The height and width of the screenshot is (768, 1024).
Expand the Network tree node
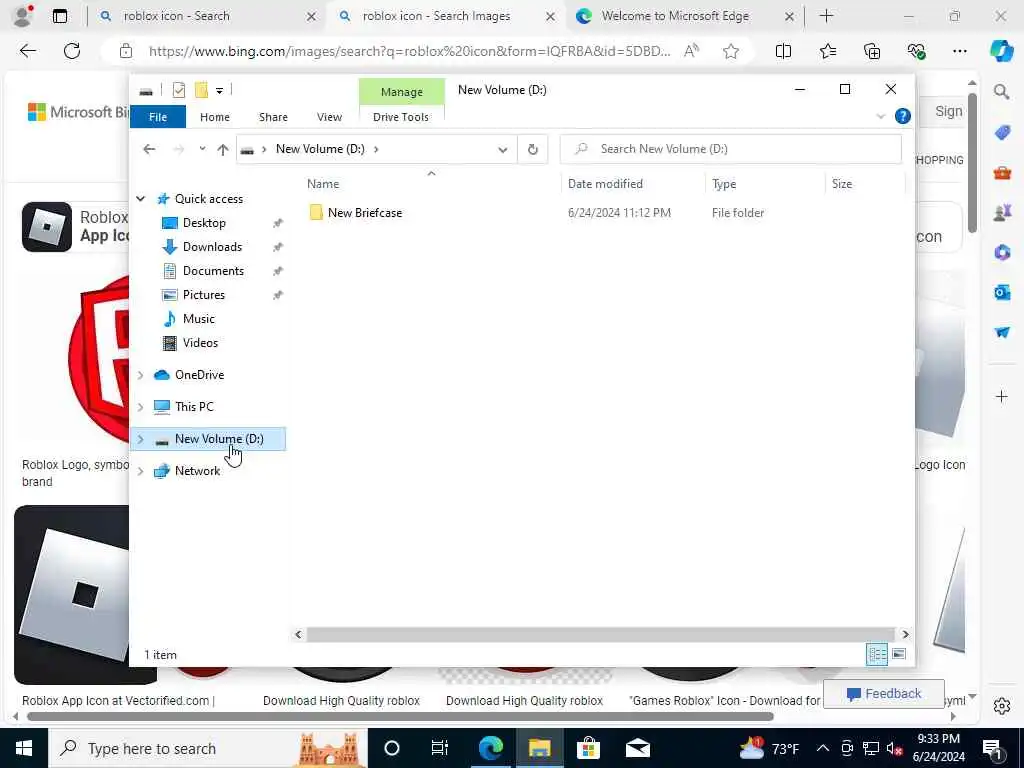(x=140, y=471)
